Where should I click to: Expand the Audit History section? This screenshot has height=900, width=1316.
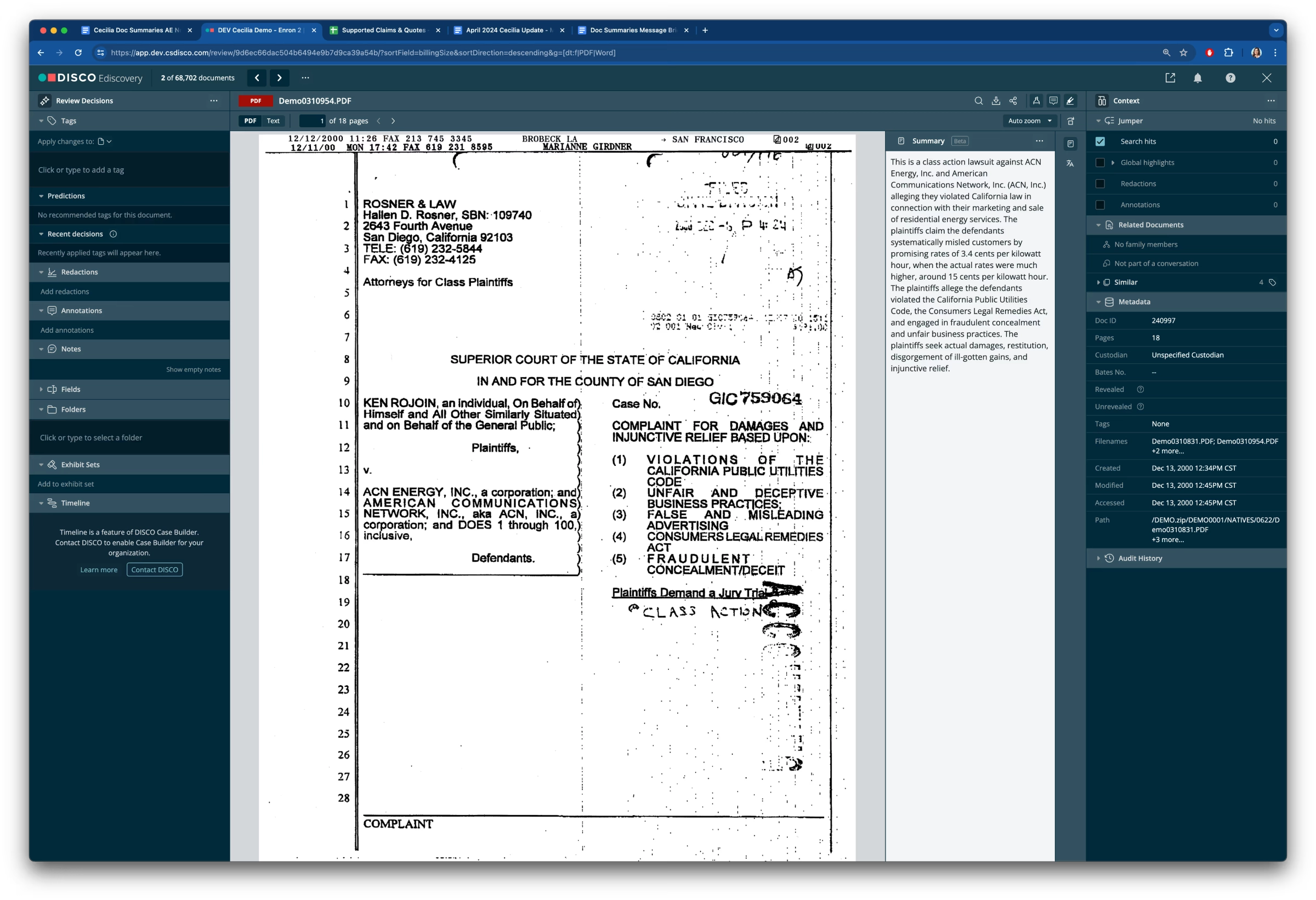pyautogui.click(x=1139, y=558)
